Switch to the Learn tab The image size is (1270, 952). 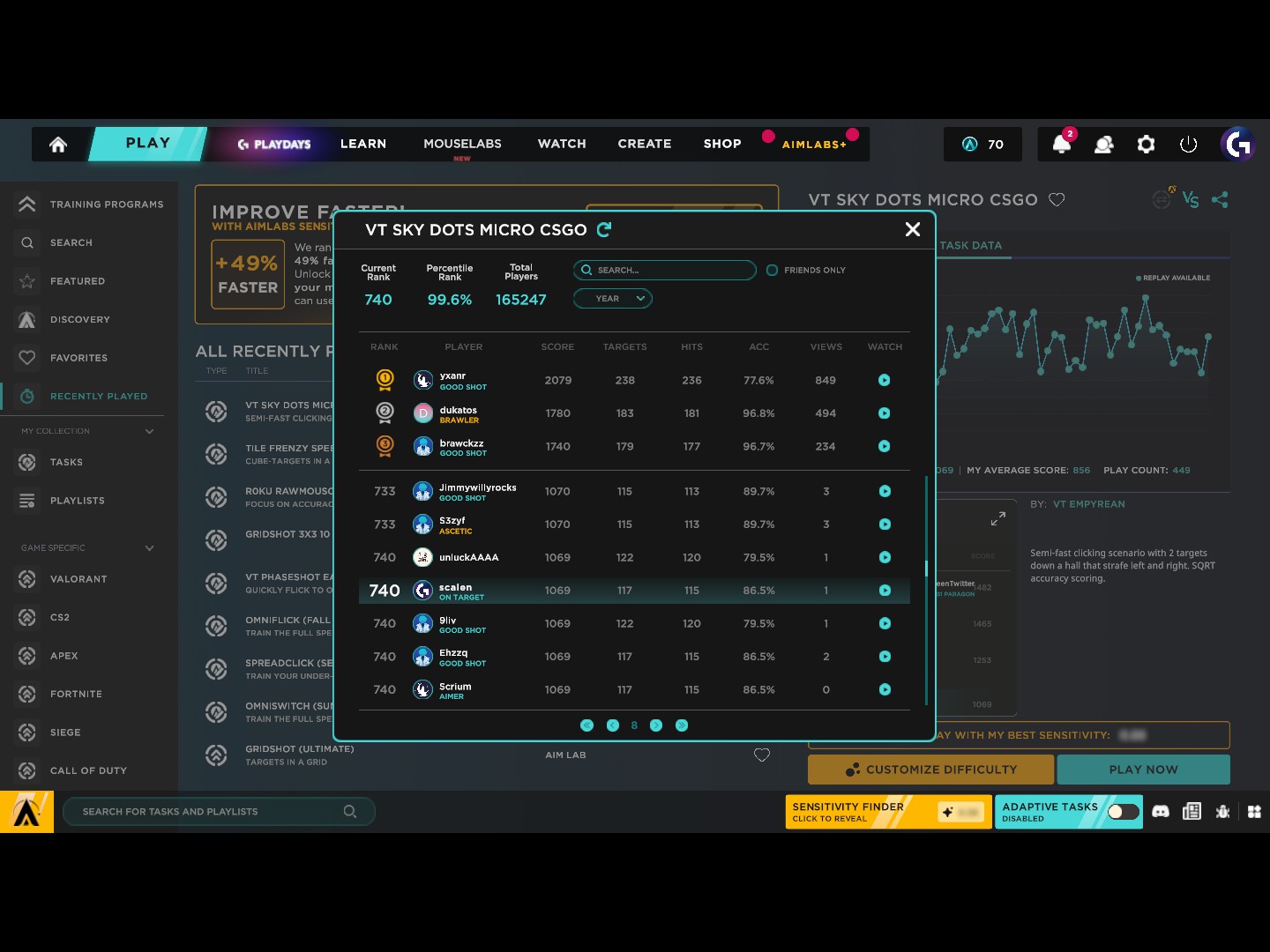coord(363,144)
